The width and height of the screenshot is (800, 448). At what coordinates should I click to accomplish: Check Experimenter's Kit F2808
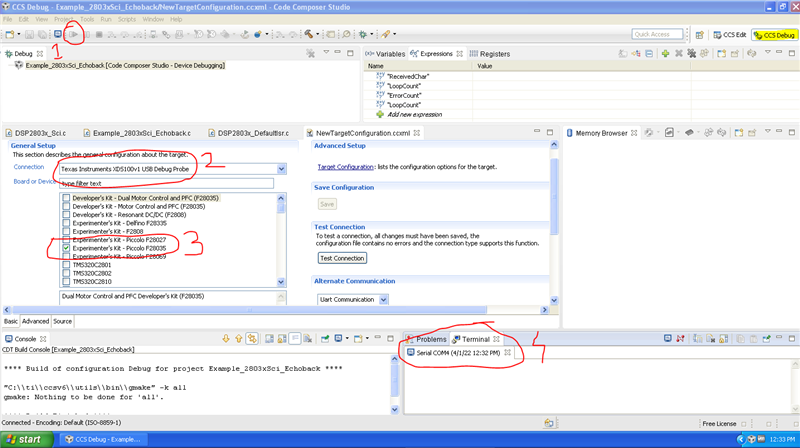pyautogui.click(x=66, y=232)
